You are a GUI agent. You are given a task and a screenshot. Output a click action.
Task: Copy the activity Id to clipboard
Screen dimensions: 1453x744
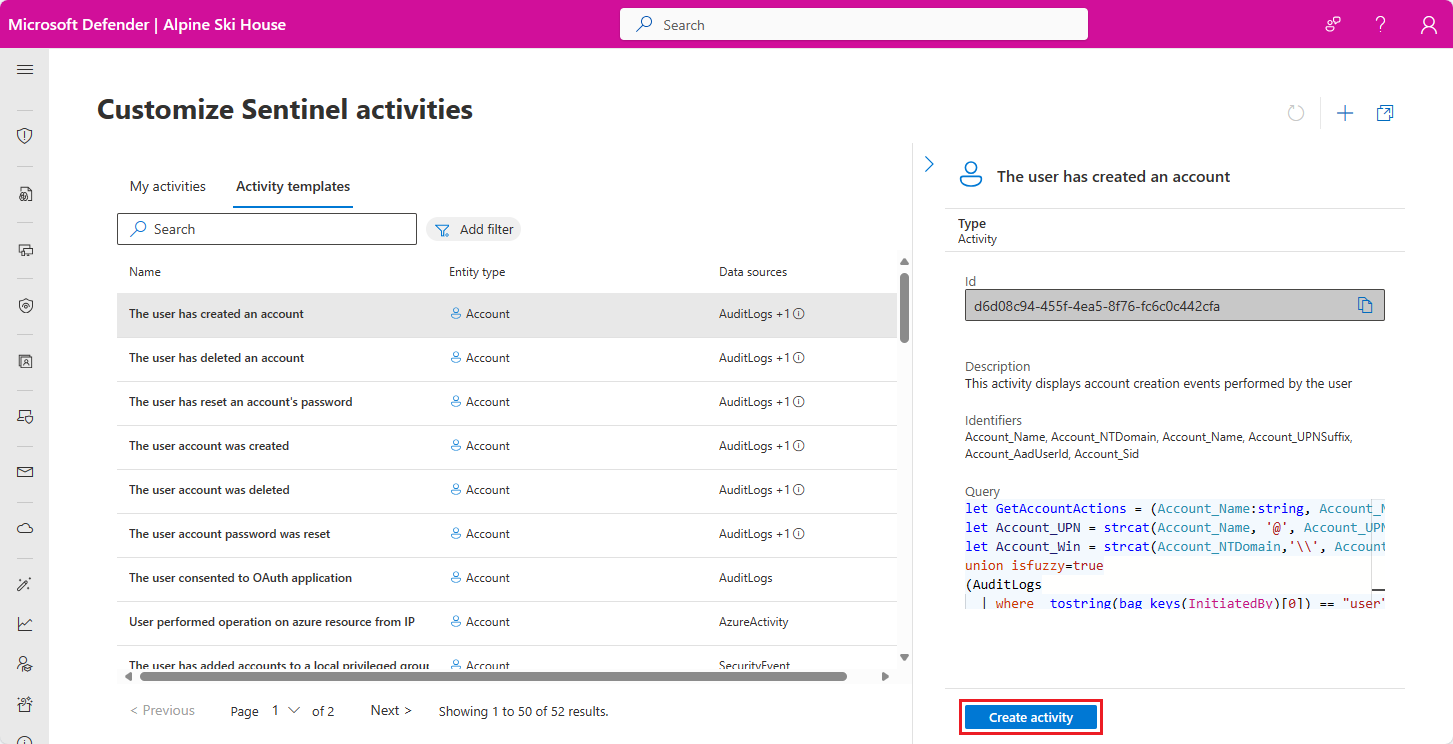coord(1365,305)
